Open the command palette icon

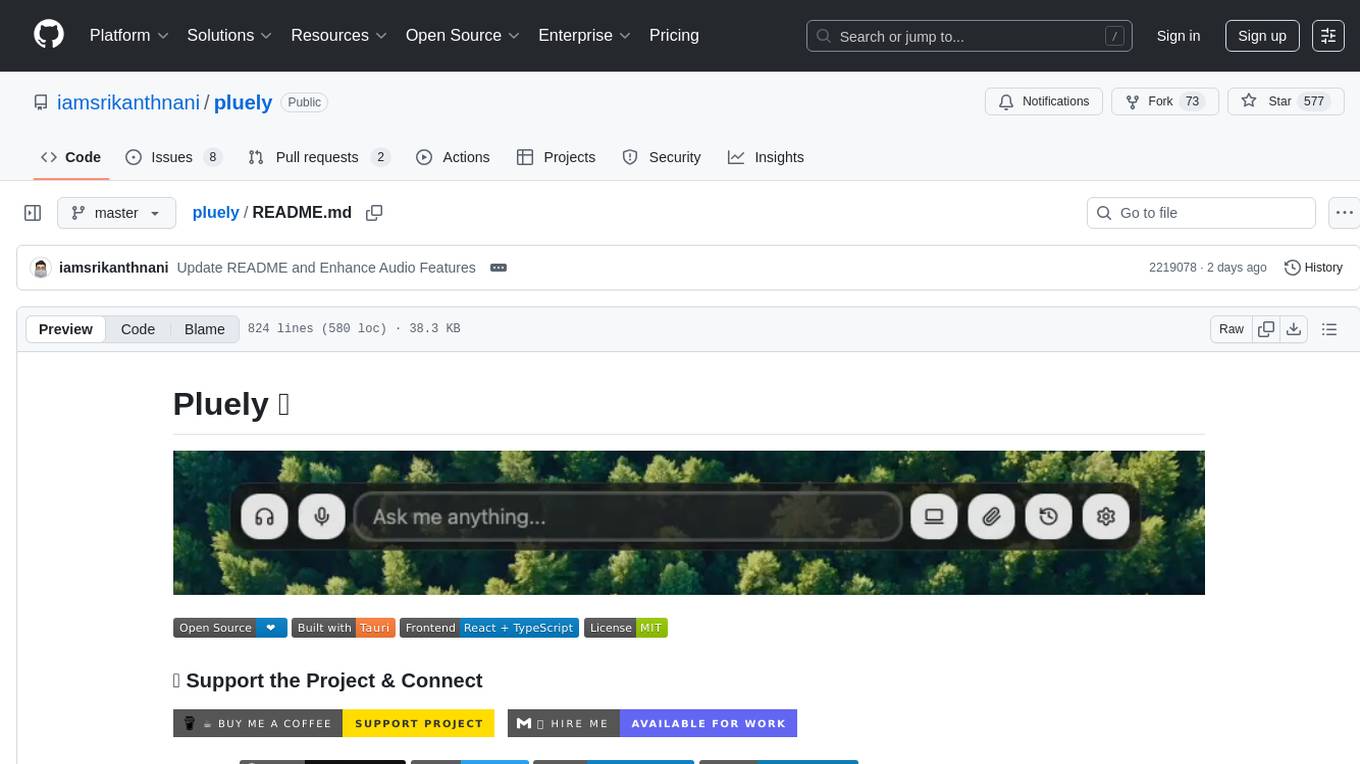[1328, 35]
